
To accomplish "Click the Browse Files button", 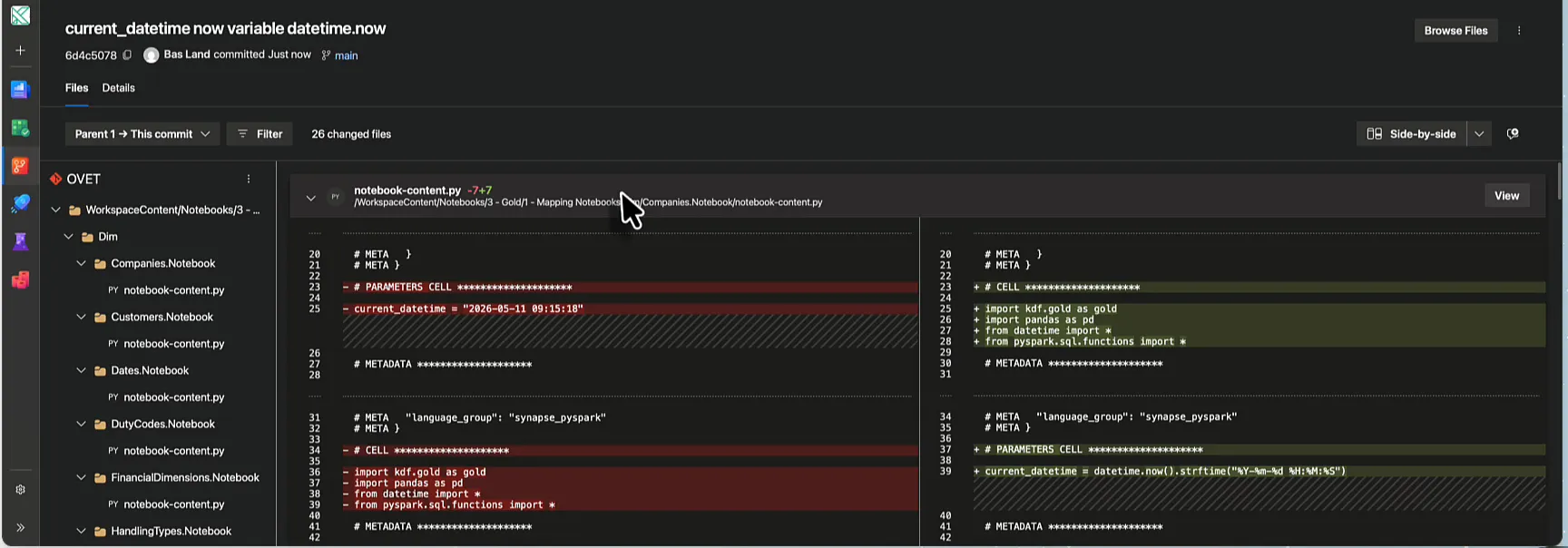I will tap(1455, 31).
